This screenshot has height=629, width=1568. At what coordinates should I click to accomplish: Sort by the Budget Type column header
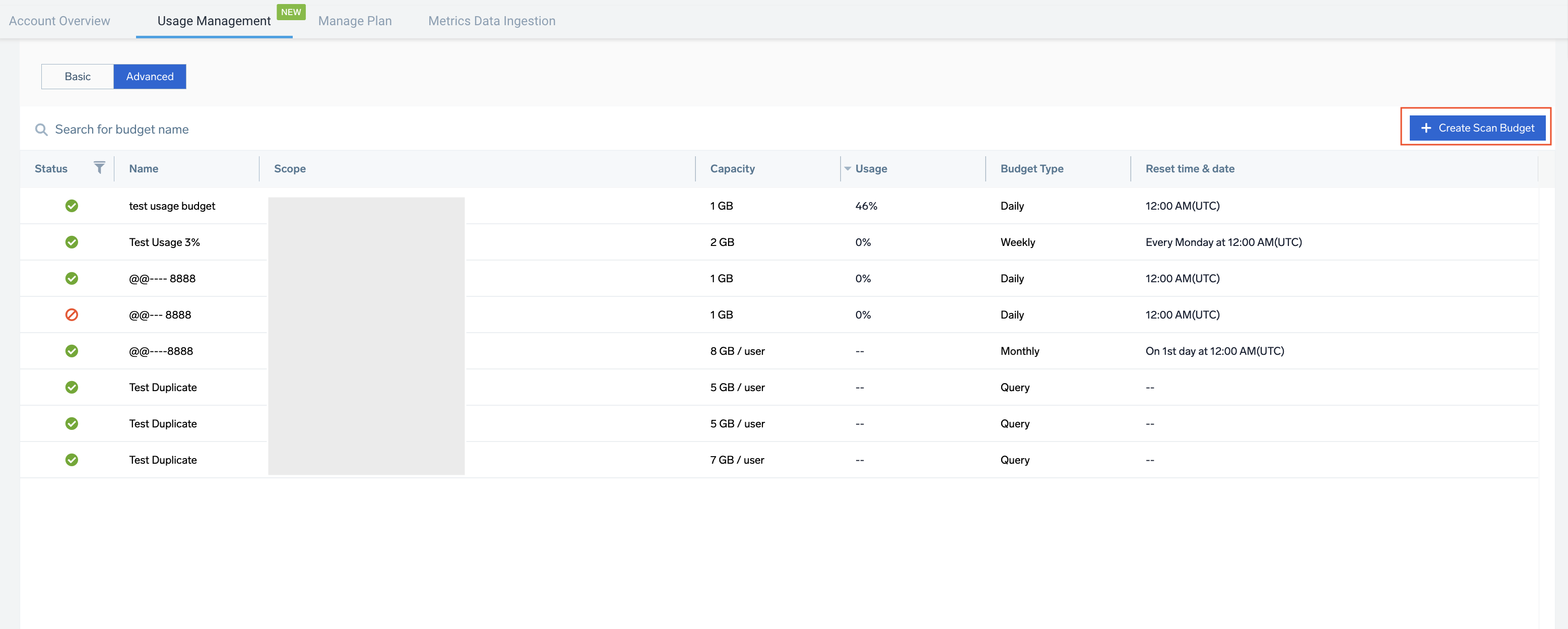pos(1031,169)
